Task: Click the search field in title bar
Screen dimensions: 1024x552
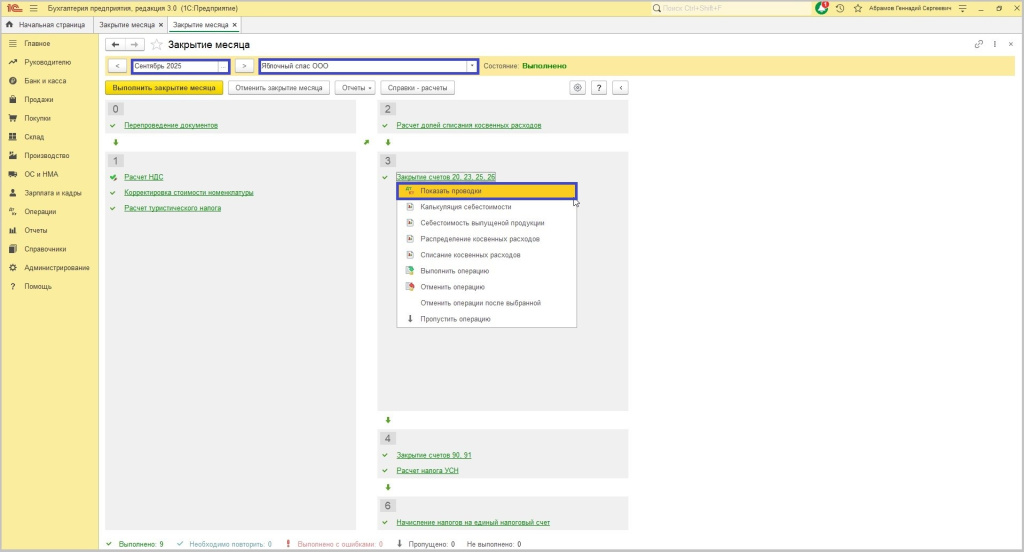Action: (x=730, y=8)
